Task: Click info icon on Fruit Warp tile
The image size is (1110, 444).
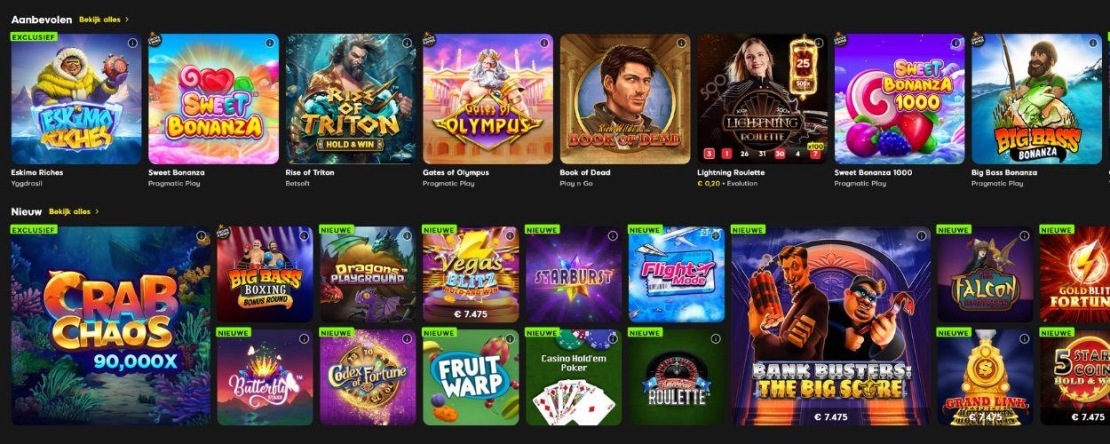Action: pos(510,338)
